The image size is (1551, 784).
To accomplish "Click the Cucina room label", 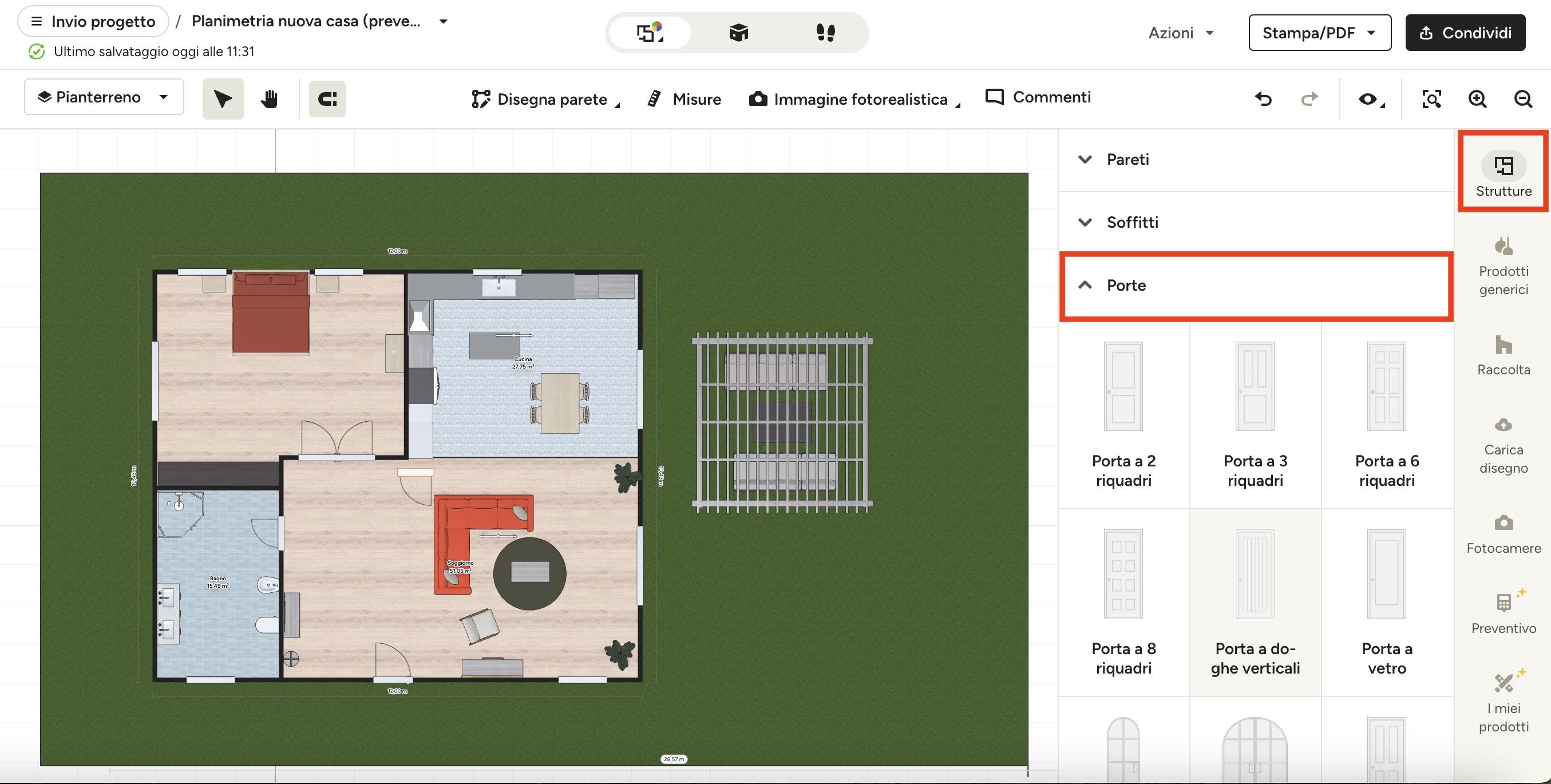I will click(x=523, y=362).
